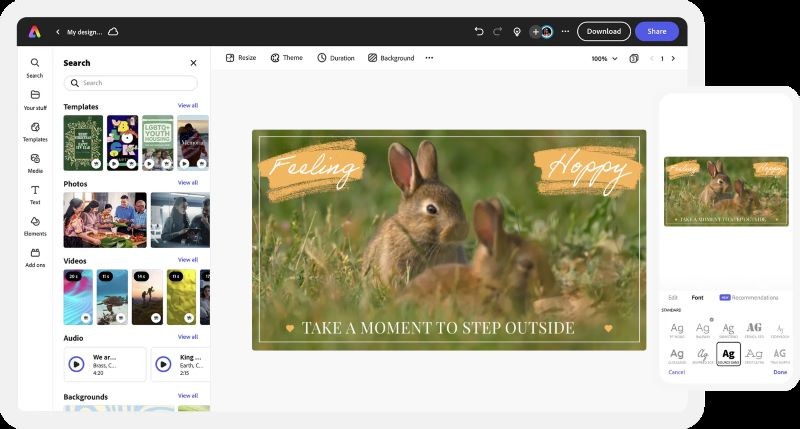View all Videos
Screen dimensions: 800x429
[x=188, y=260]
